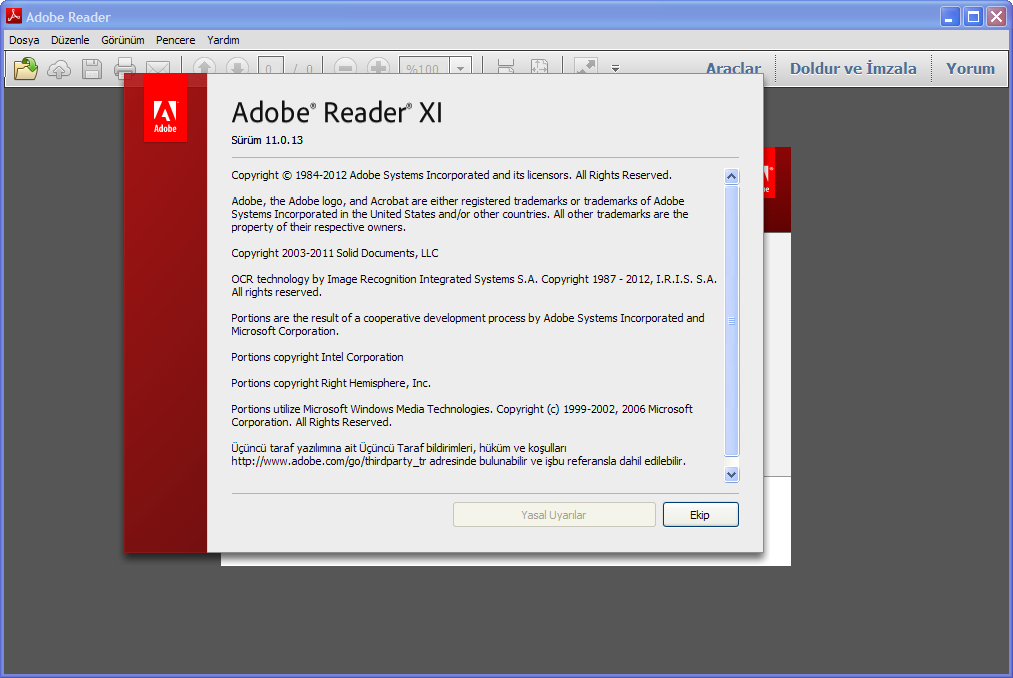Open the Pencere menu
Screen dimensions: 1013x678
(175, 40)
